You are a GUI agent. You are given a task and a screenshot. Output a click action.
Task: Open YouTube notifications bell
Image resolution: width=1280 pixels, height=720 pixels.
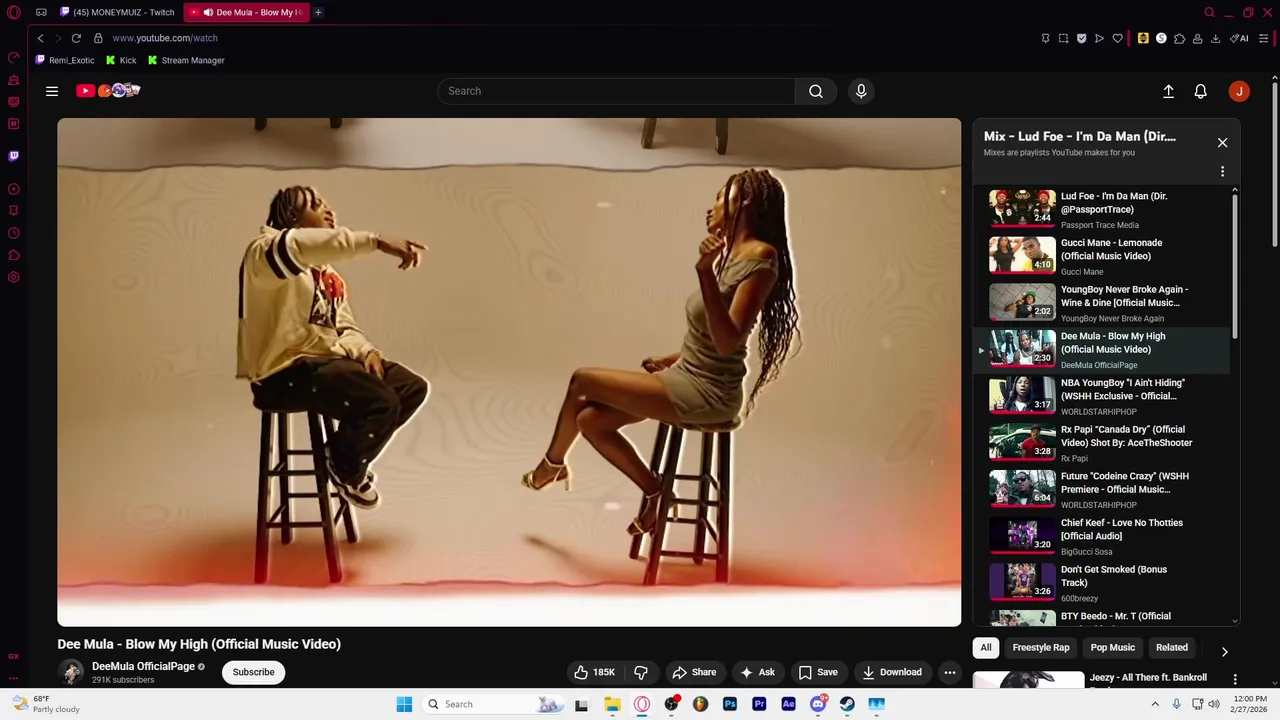[x=1201, y=91]
